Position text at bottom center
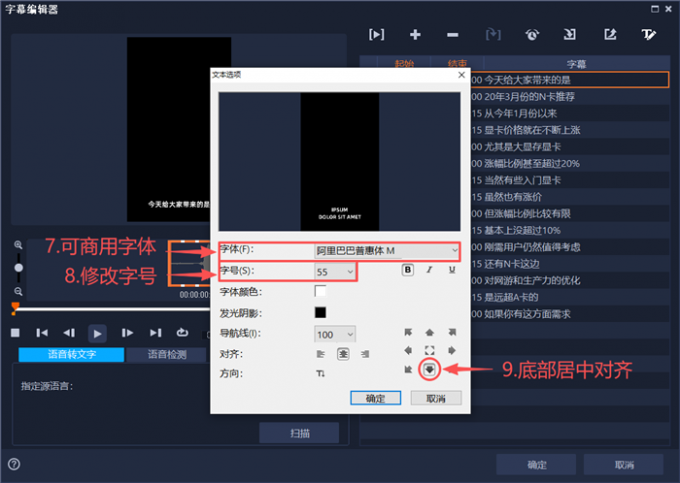Viewport: 680px width, 483px height. click(x=429, y=369)
